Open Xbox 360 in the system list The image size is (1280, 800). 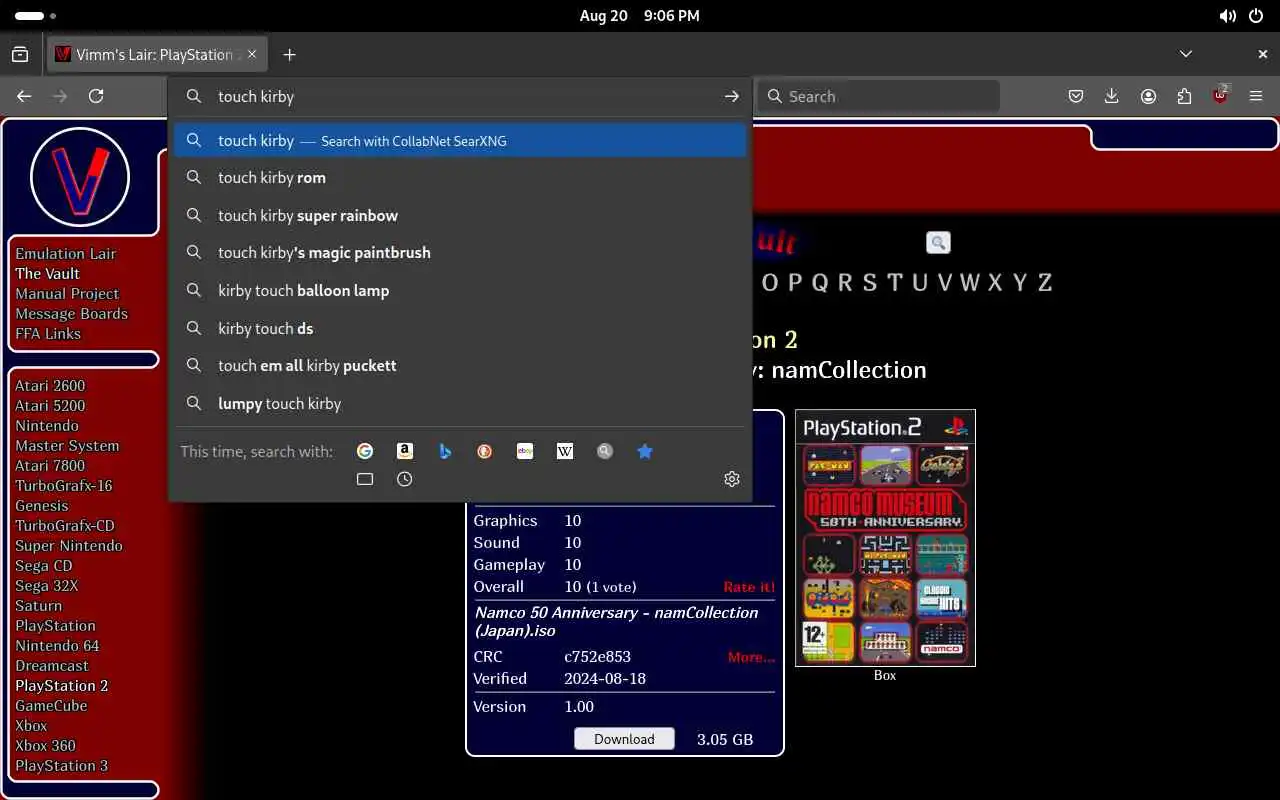pos(45,746)
